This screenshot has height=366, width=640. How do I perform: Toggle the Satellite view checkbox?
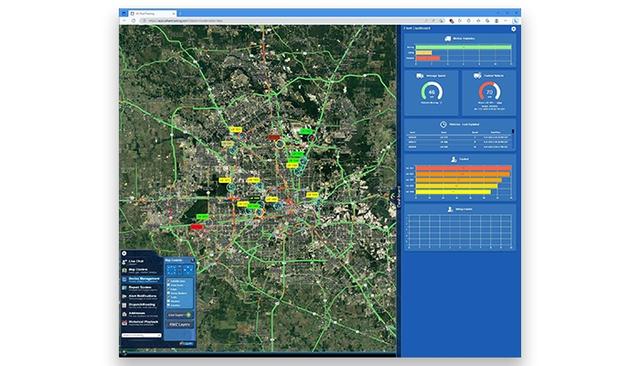pos(168,281)
